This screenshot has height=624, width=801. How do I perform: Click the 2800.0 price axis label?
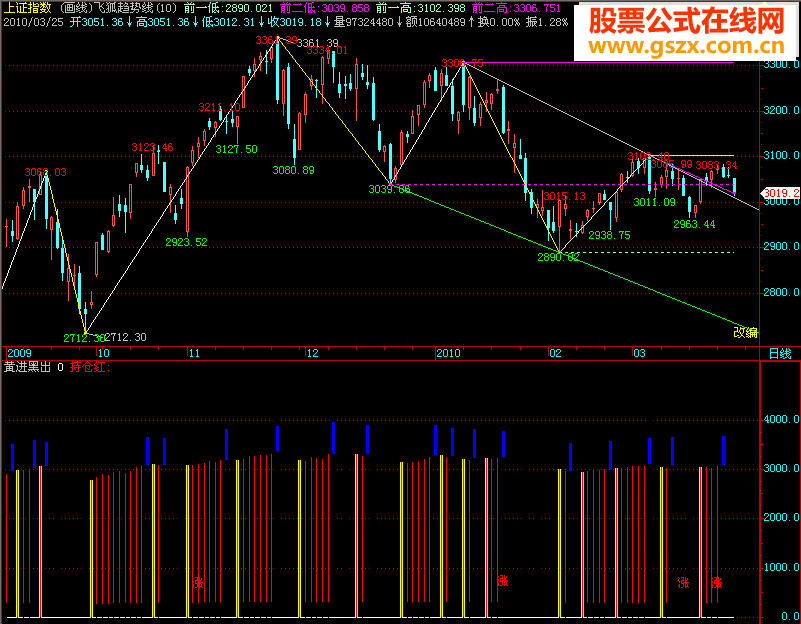point(781,292)
